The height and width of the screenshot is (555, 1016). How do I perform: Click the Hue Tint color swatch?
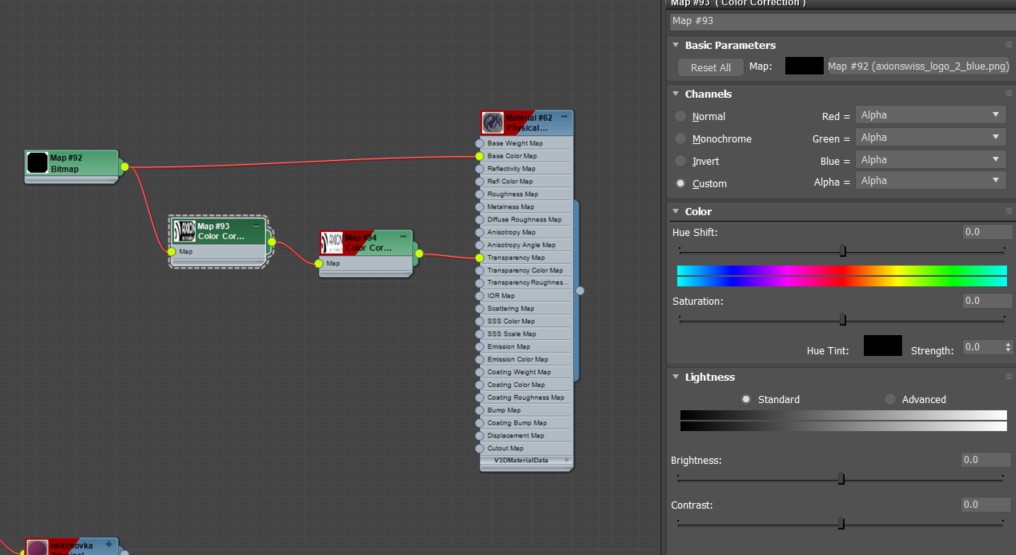[883, 346]
